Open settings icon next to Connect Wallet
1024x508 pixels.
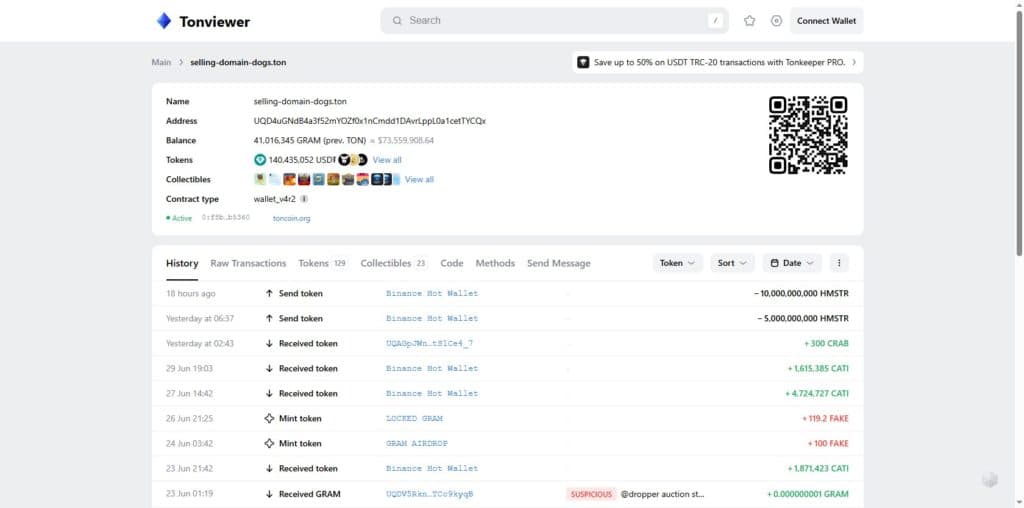point(776,21)
